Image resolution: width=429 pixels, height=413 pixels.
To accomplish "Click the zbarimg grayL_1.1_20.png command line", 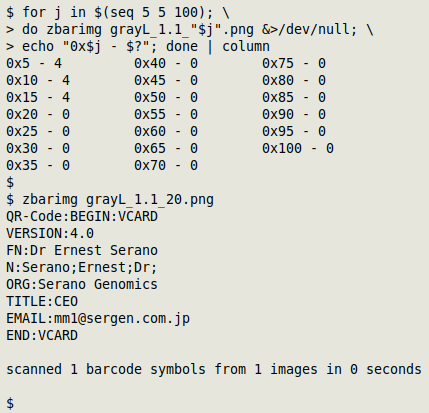I will [110, 200].
